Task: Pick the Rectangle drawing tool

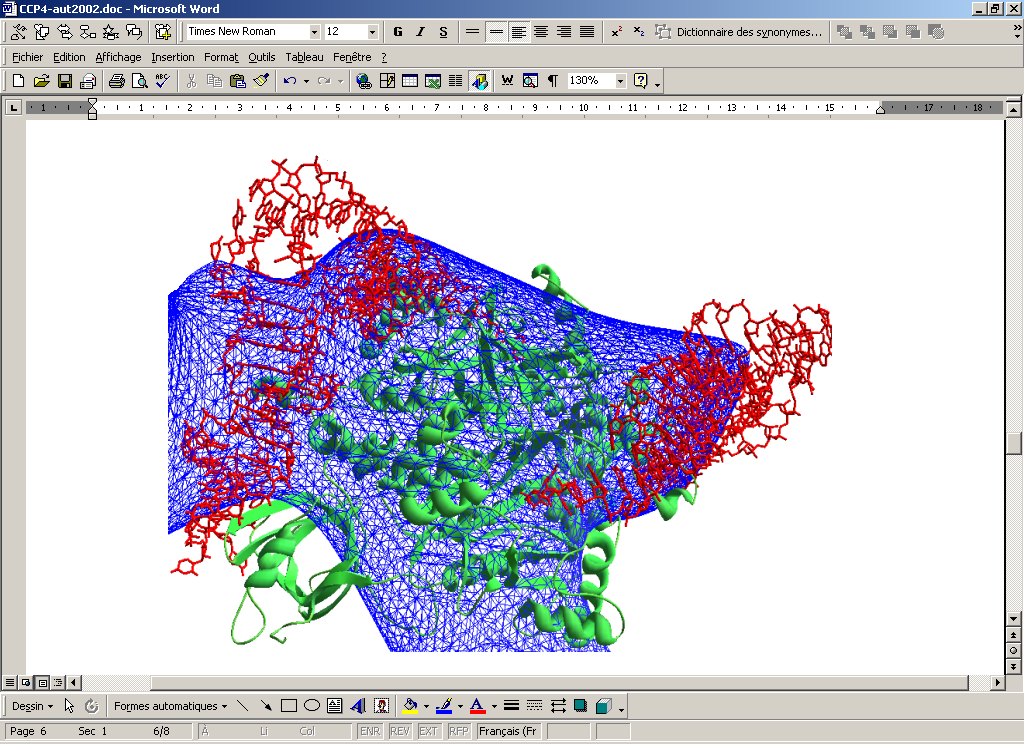Action: [289, 706]
